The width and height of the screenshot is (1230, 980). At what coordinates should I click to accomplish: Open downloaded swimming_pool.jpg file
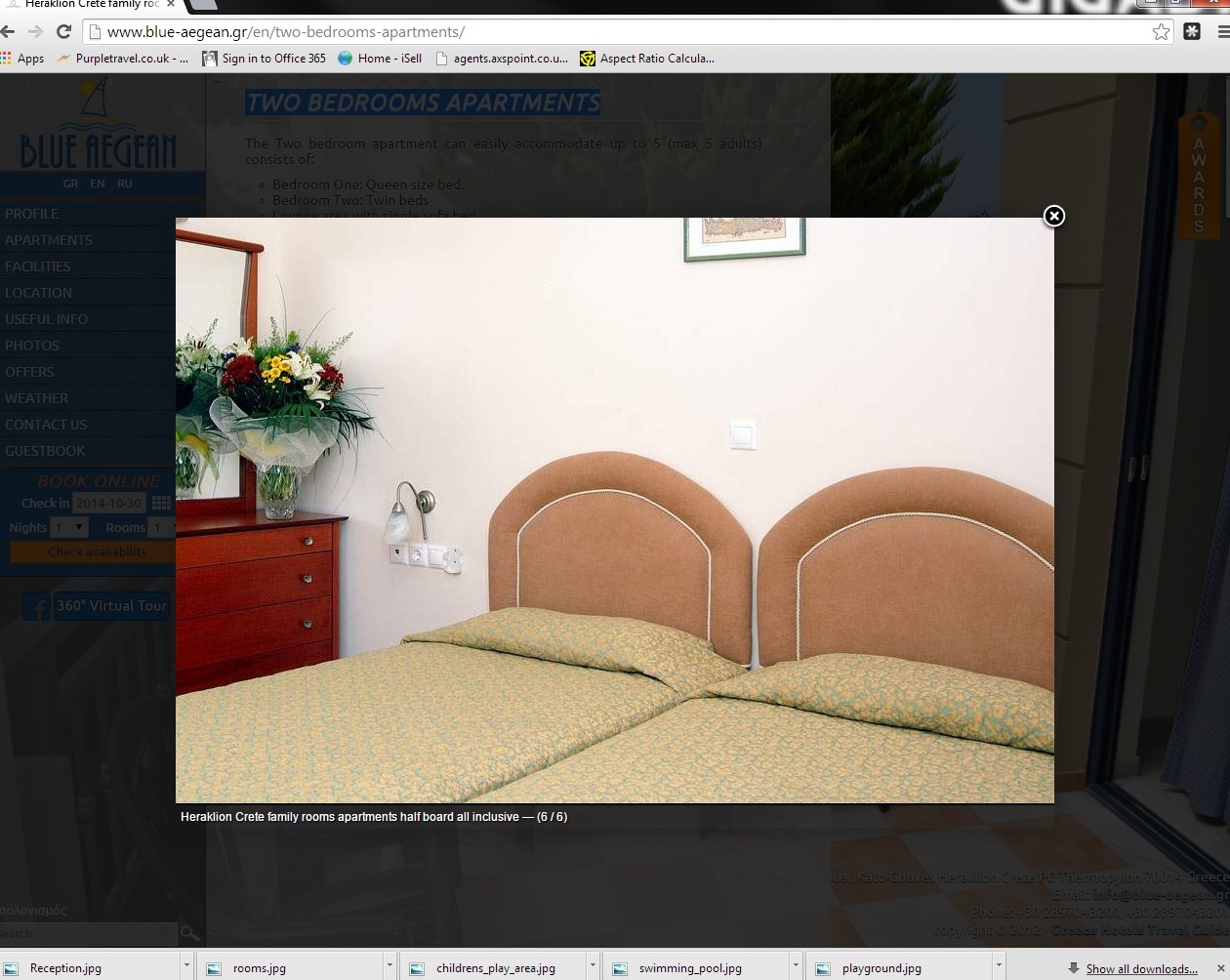coord(690,968)
